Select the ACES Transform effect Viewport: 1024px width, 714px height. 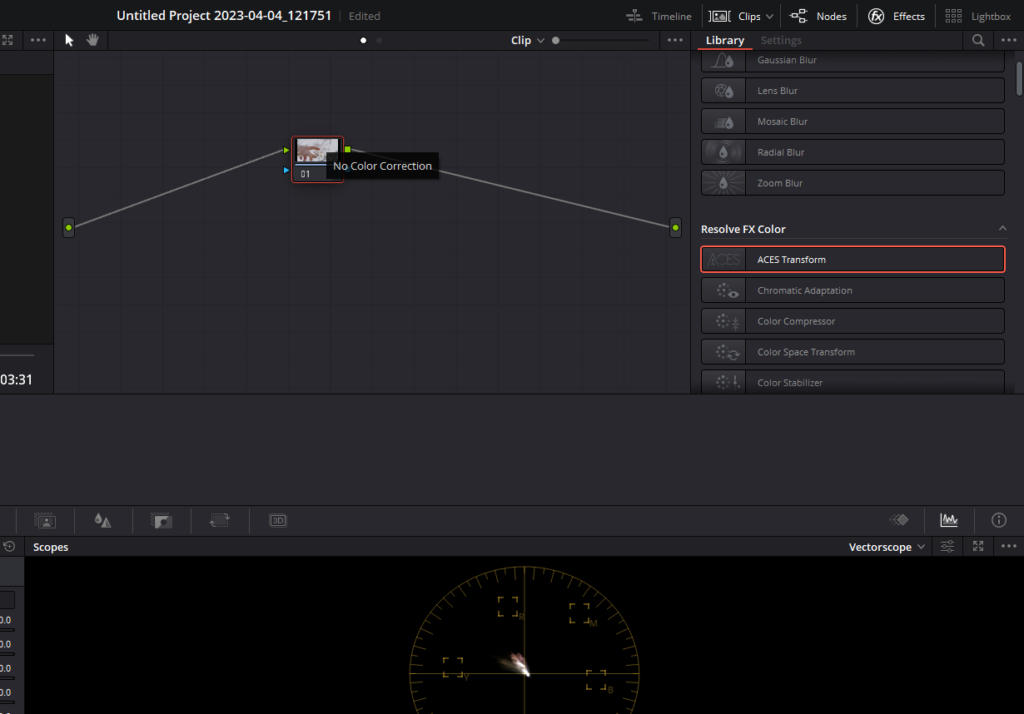pyautogui.click(x=852, y=259)
